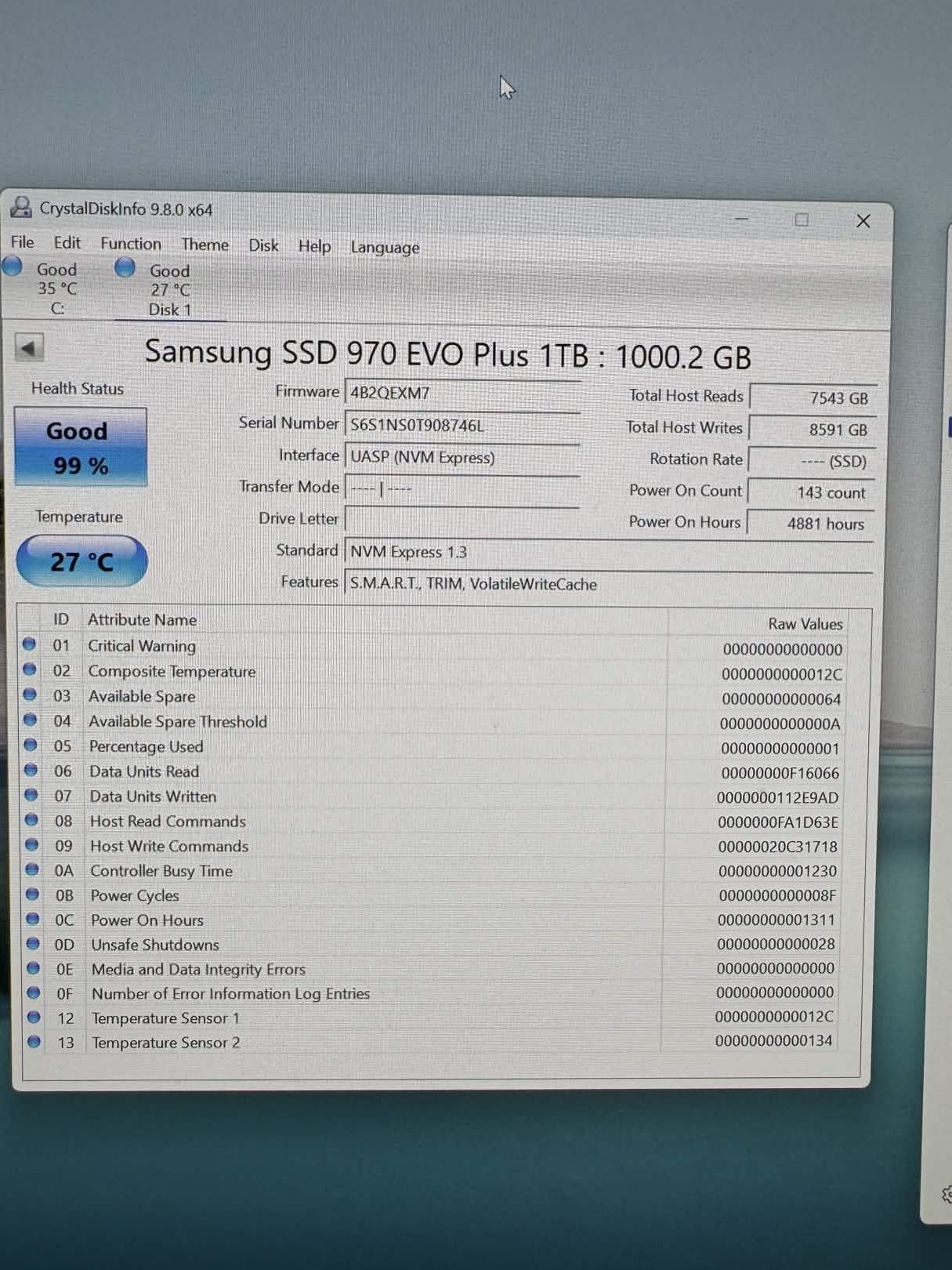Click the CrystalDiskInfo title bar icon

coord(20,207)
